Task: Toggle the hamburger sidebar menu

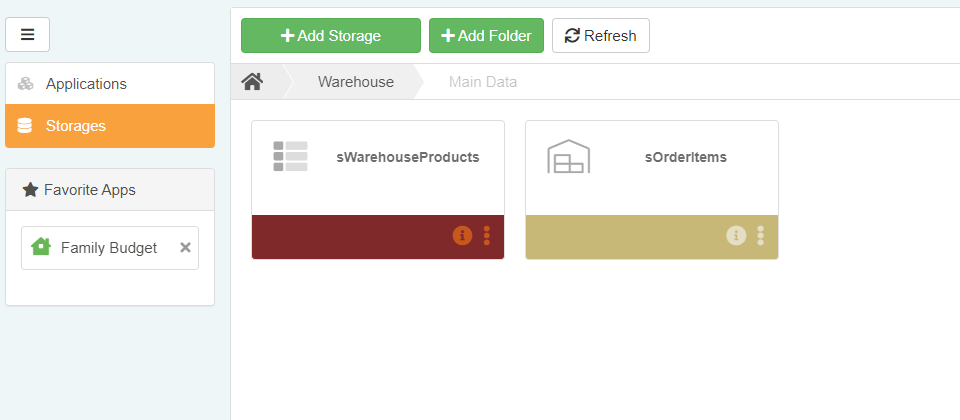Action: (x=27, y=35)
